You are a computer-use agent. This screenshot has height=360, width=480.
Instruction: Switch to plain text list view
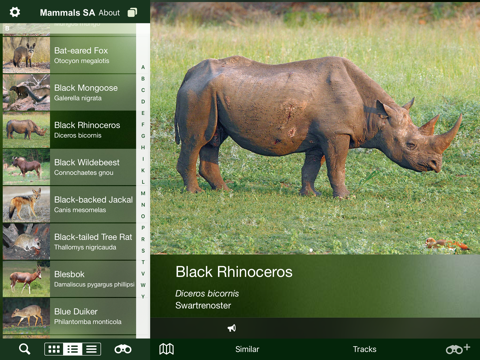[91, 349]
